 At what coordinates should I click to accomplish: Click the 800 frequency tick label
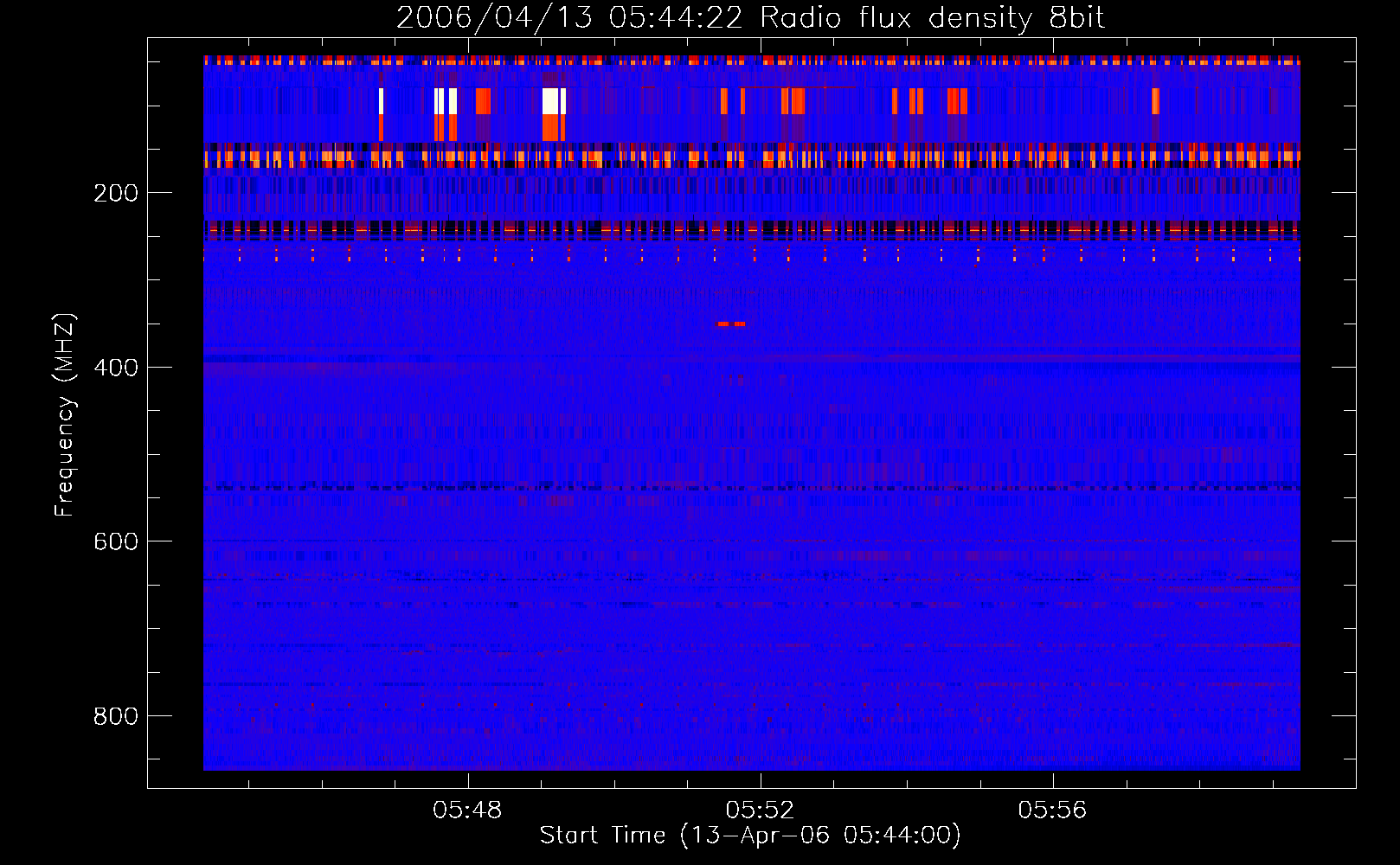click(116, 716)
